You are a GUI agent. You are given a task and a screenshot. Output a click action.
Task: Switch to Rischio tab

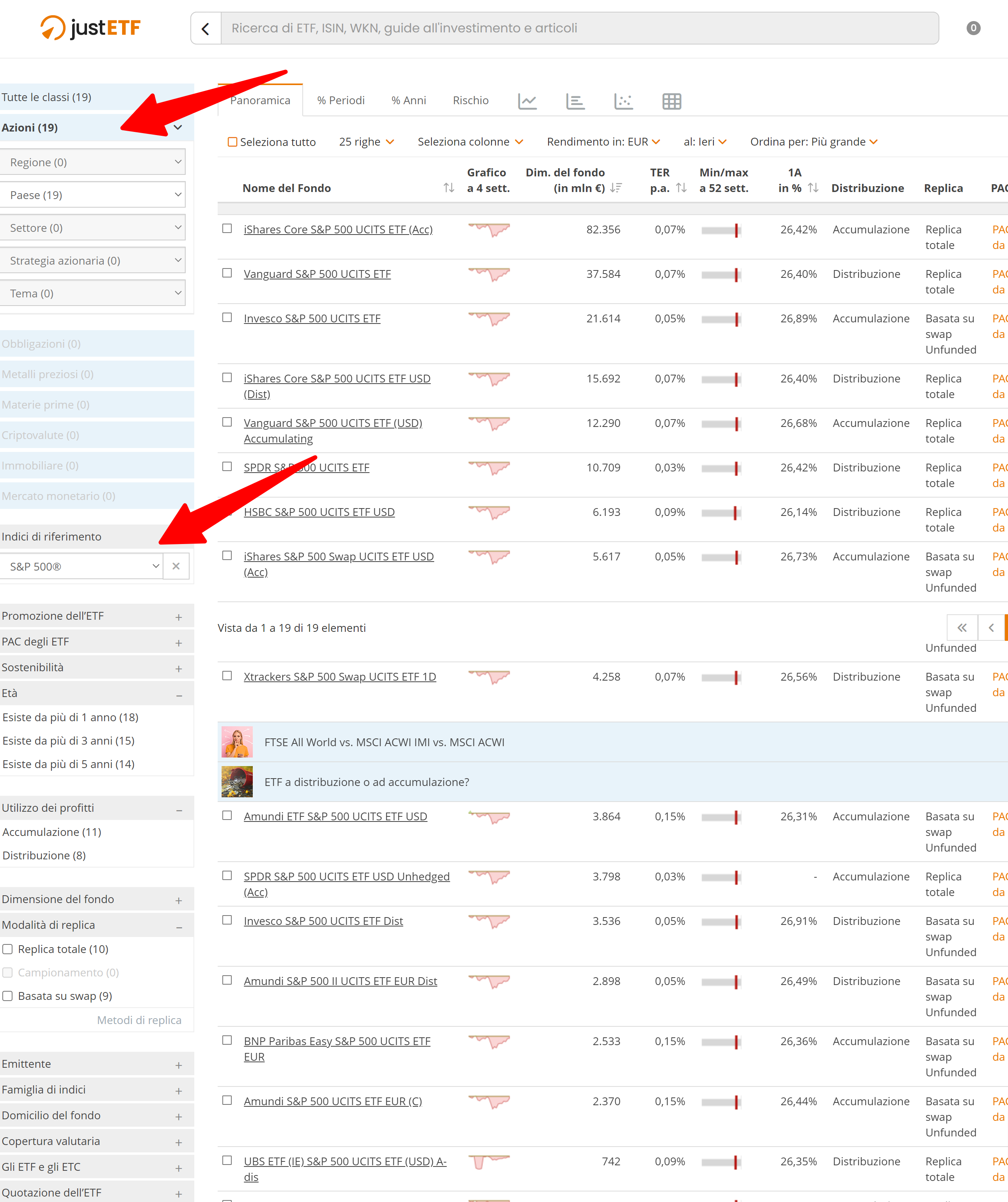pyautogui.click(x=471, y=100)
